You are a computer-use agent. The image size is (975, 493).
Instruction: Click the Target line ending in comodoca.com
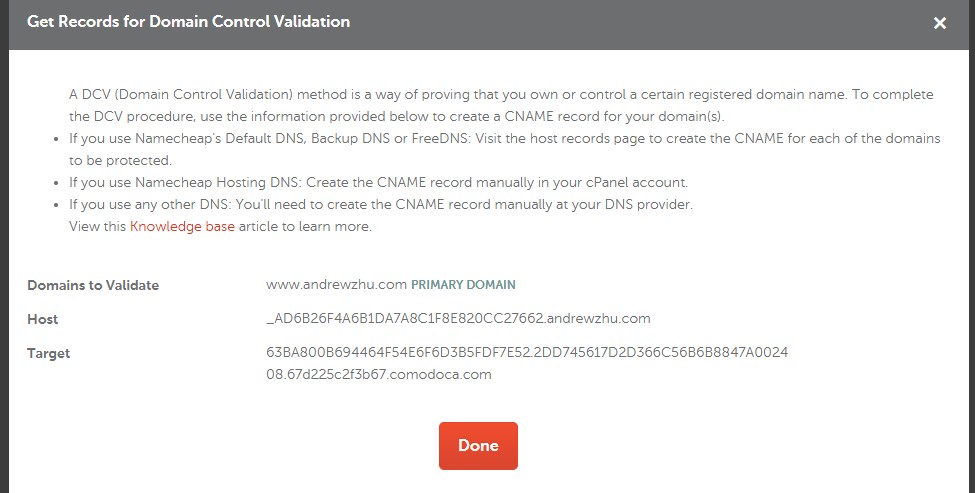click(x=379, y=375)
